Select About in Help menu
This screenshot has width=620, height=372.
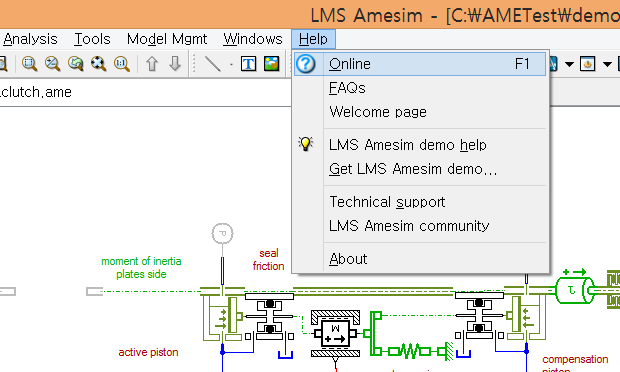coord(420,259)
